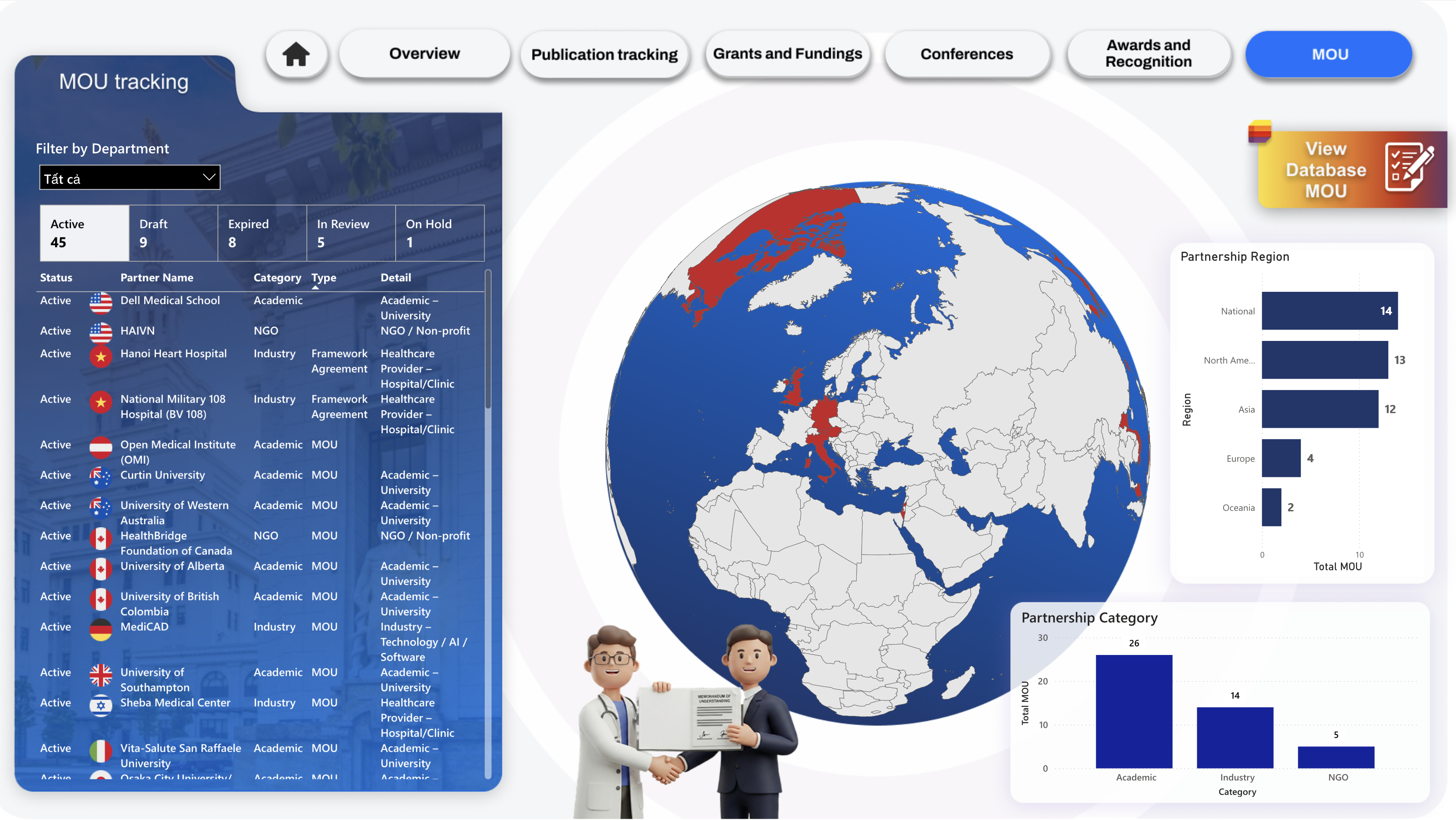The width and height of the screenshot is (1456, 820).
Task: Click Curtin University partner name
Action: point(163,475)
